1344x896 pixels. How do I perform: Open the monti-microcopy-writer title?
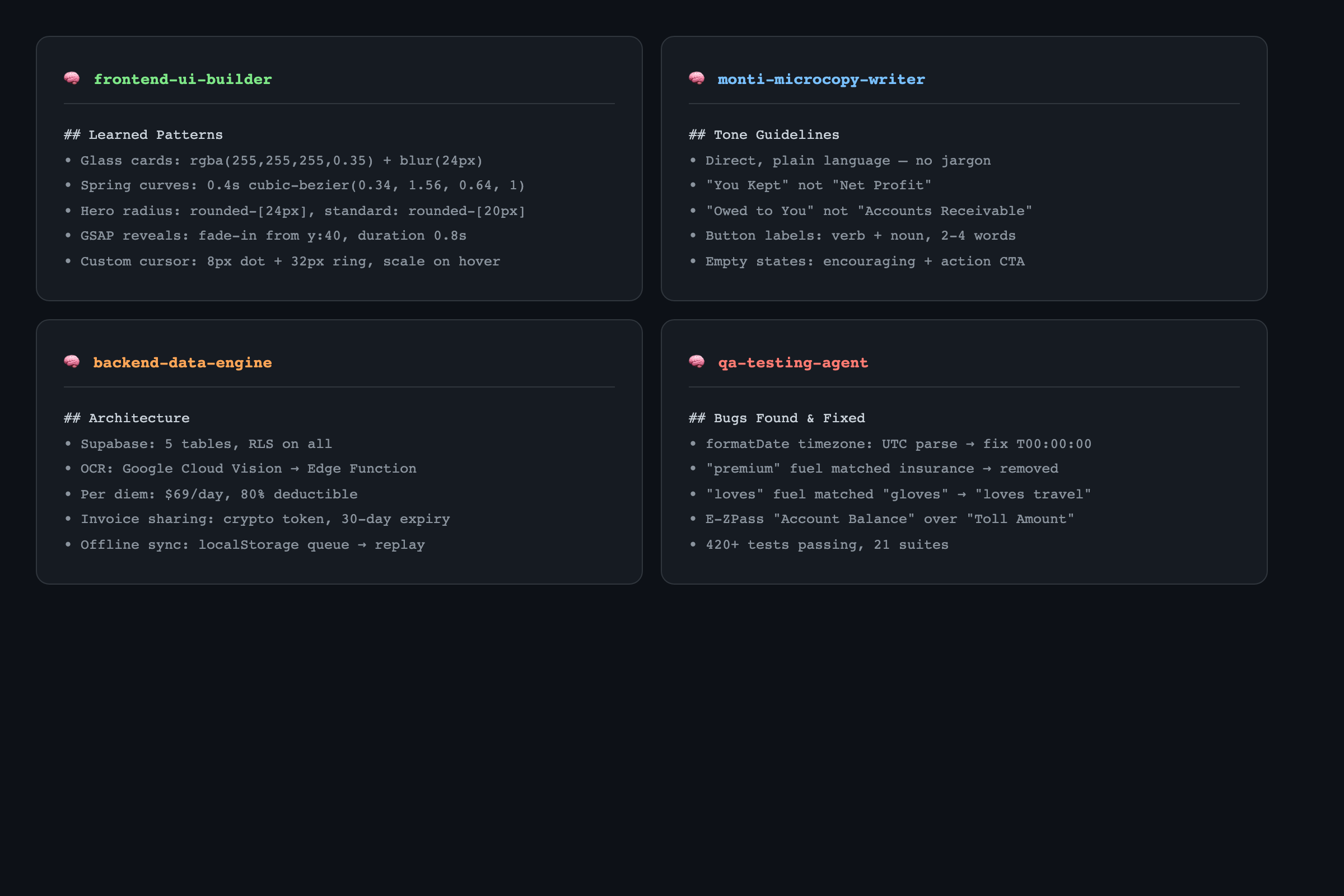(820, 80)
